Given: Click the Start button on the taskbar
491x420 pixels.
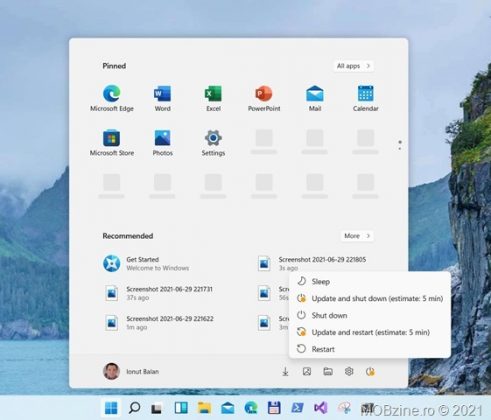Looking at the screenshot, I should (x=111, y=407).
